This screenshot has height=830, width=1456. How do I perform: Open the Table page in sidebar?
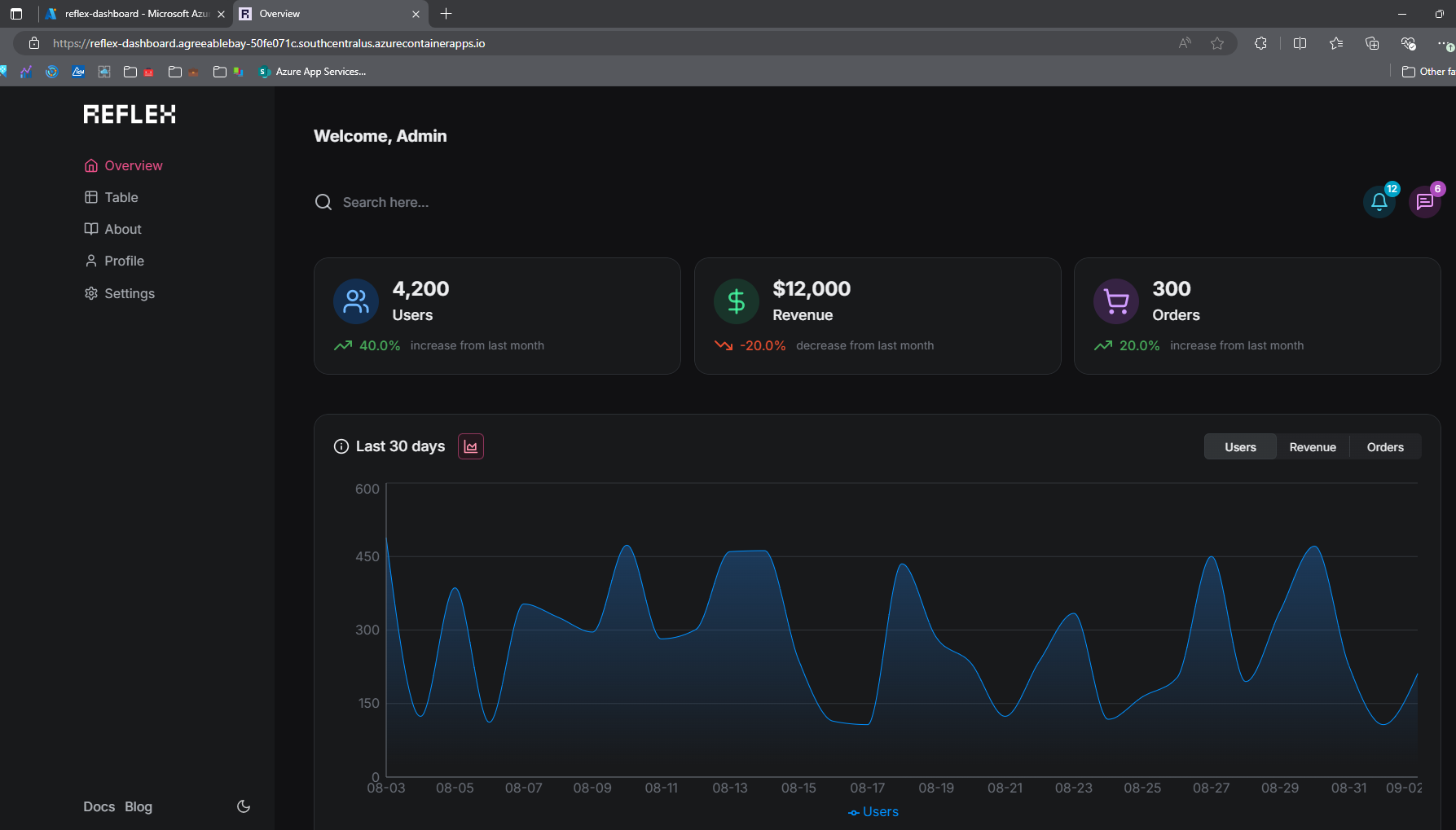tap(112, 197)
